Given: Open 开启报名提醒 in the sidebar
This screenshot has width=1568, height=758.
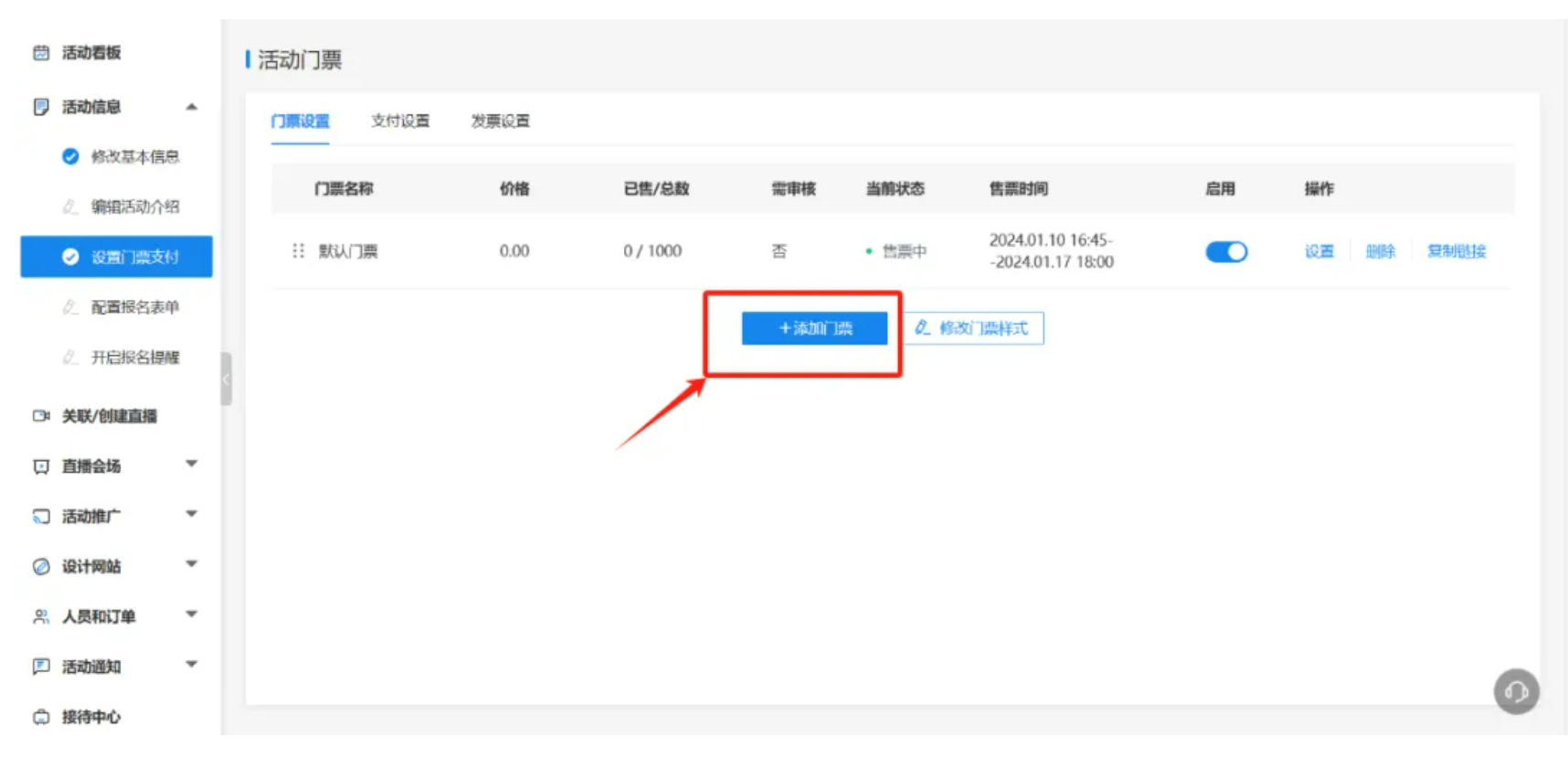Looking at the screenshot, I should (x=135, y=358).
